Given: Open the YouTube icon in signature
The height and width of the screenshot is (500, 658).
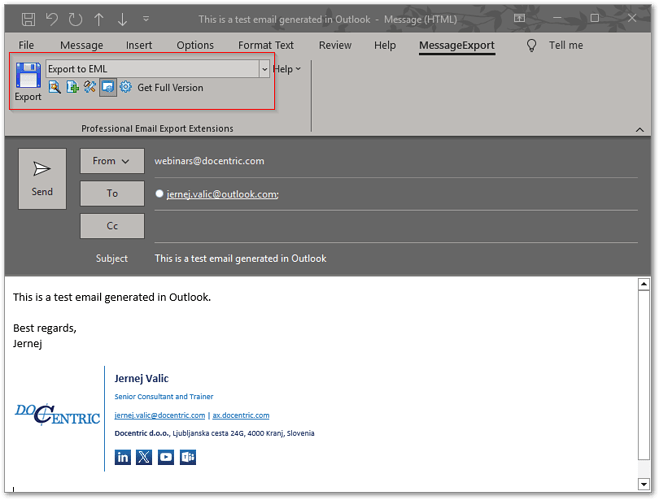Looking at the screenshot, I should [166, 457].
